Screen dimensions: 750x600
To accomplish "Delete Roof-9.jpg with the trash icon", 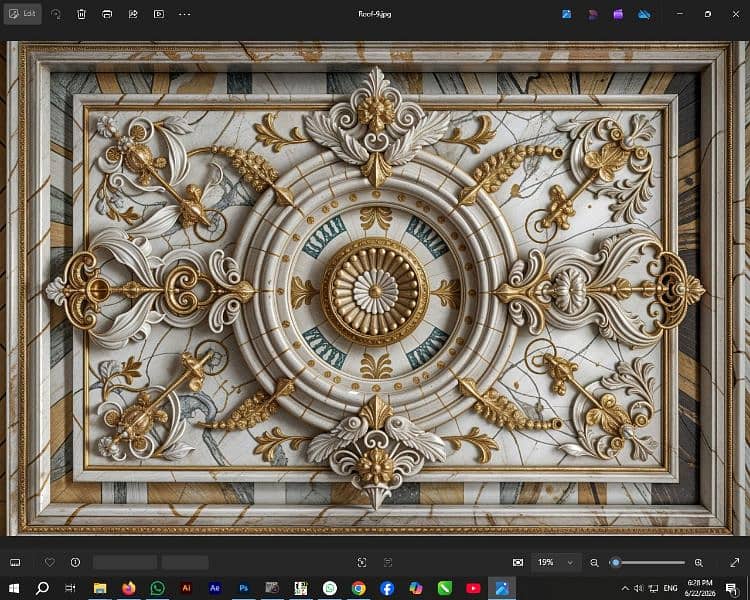I will [81, 14].
